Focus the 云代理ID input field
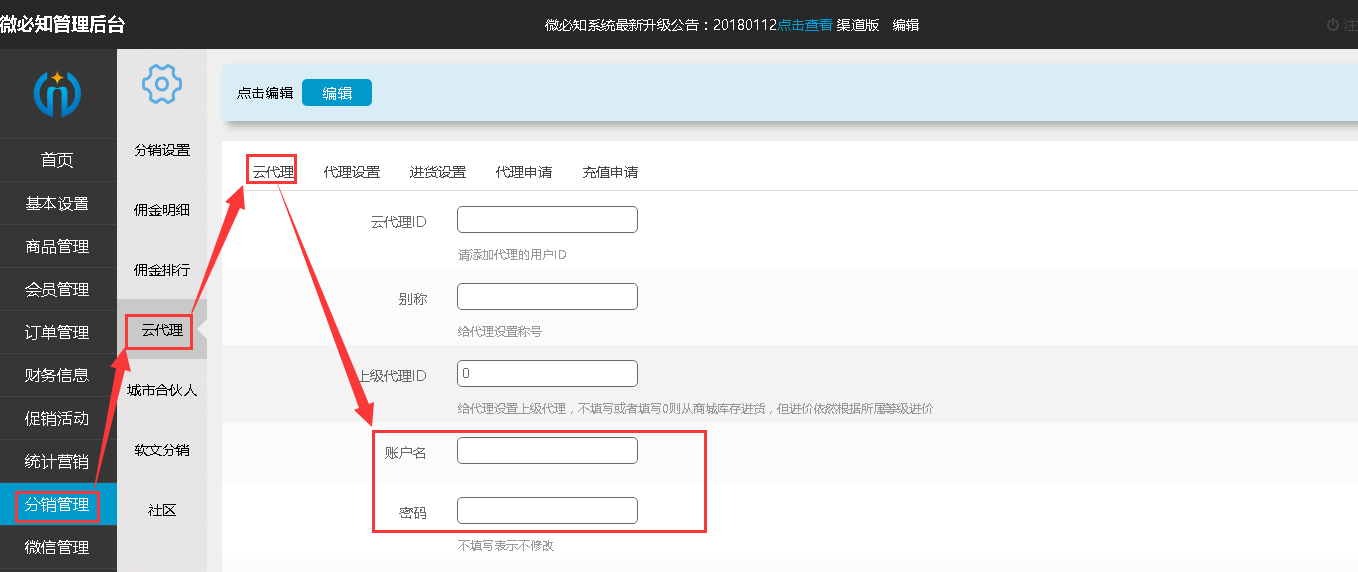This screenshot has width=1358, height=572. (547, 220)
